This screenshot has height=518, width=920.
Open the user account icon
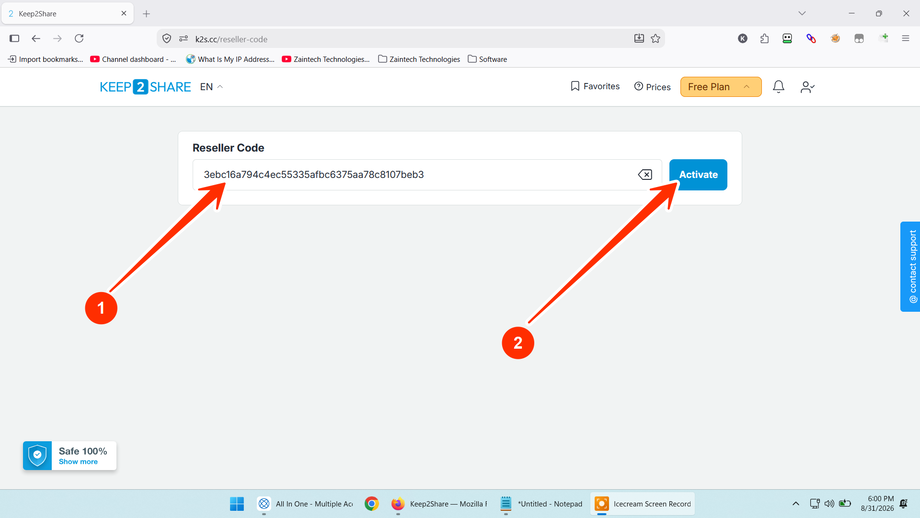(807, 87)
